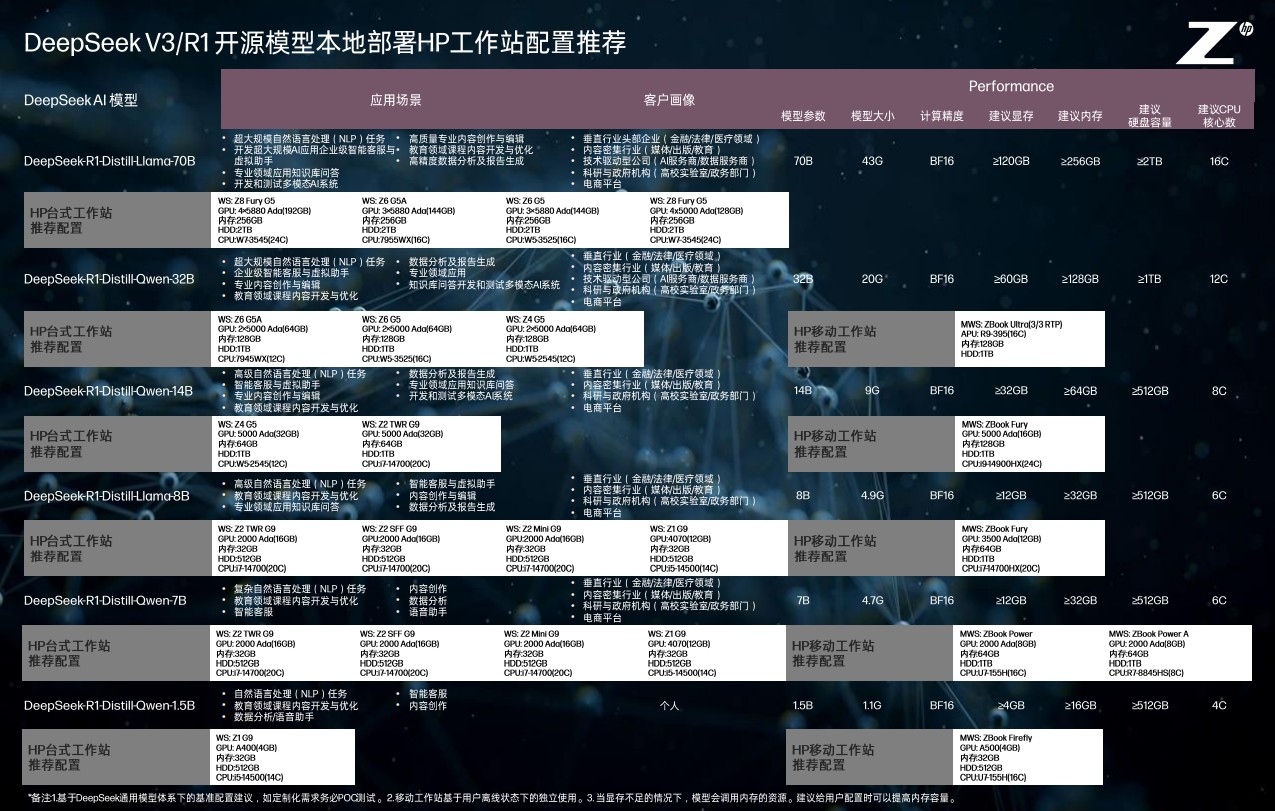Click the '≥60GB' recommended VRAM value

pyautogui.click(x=1011, y=279)
